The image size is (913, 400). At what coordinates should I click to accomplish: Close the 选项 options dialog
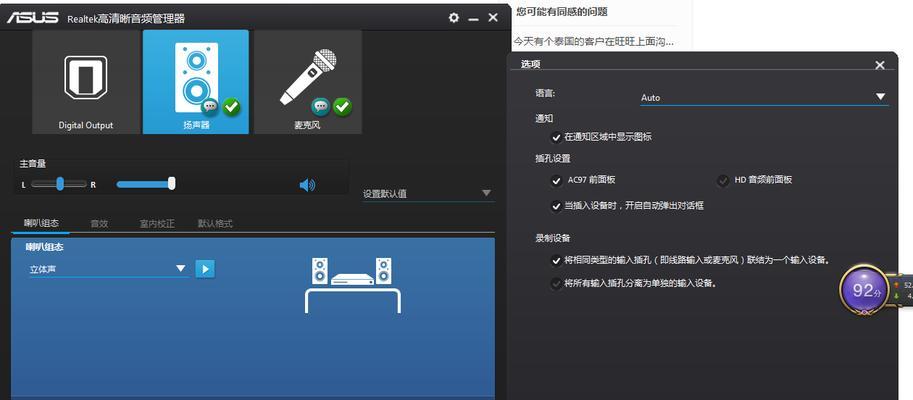point(880,65)
